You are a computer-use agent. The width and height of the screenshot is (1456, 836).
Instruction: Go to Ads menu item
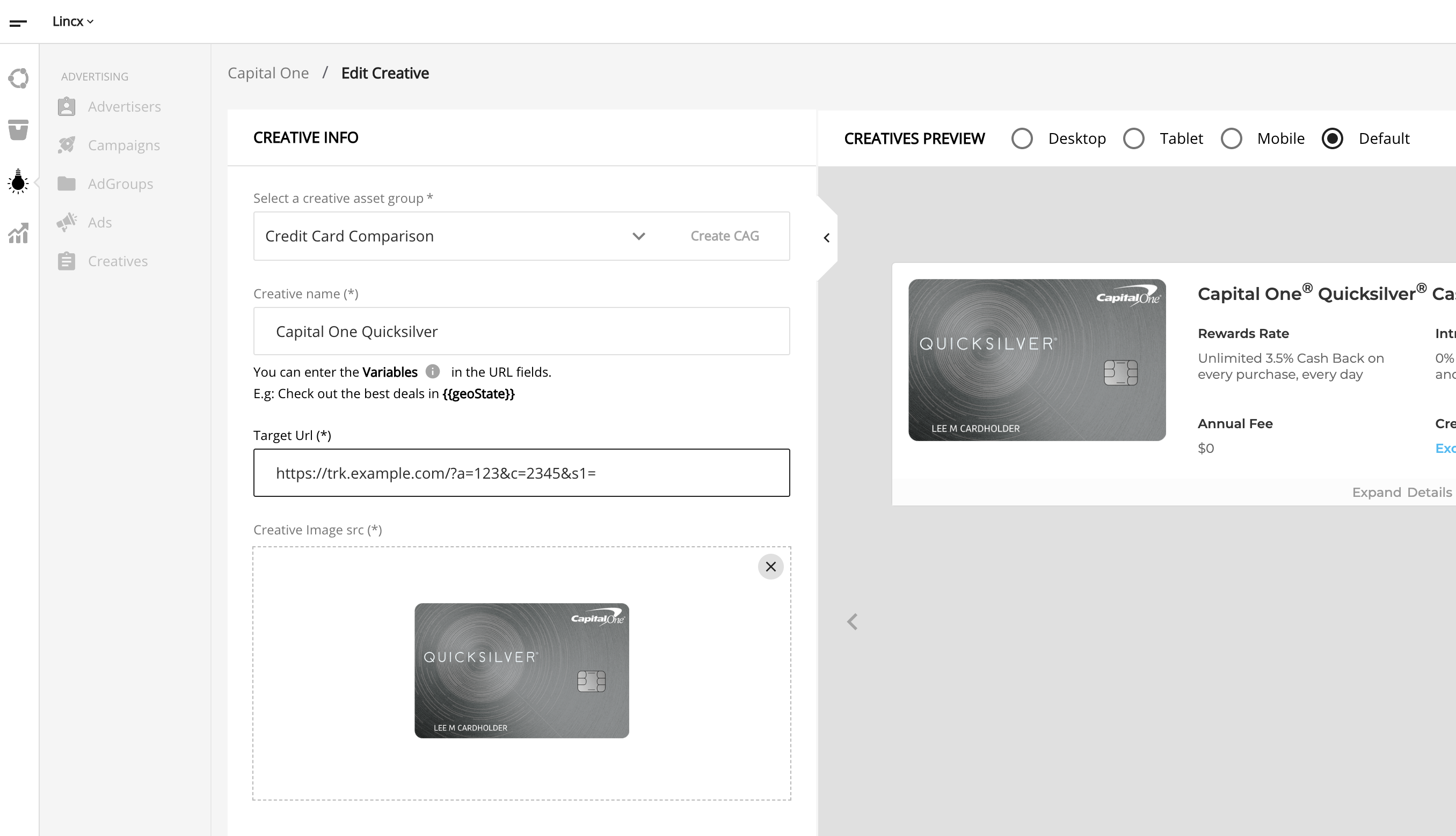100,222
